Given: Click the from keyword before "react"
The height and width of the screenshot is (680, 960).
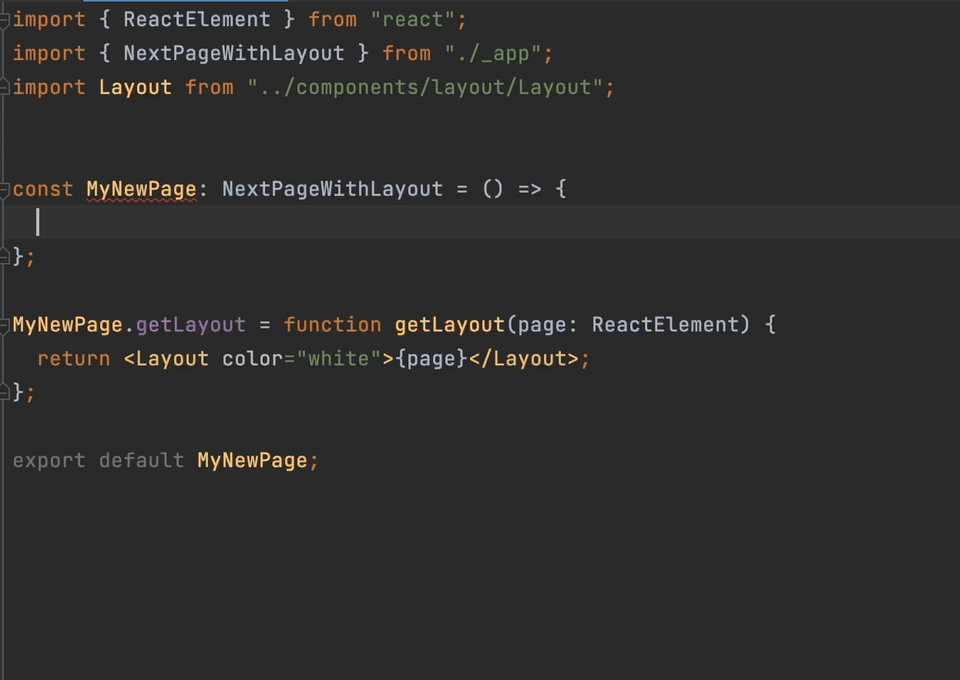Looking at the screenshot, I should pos(332,20).
